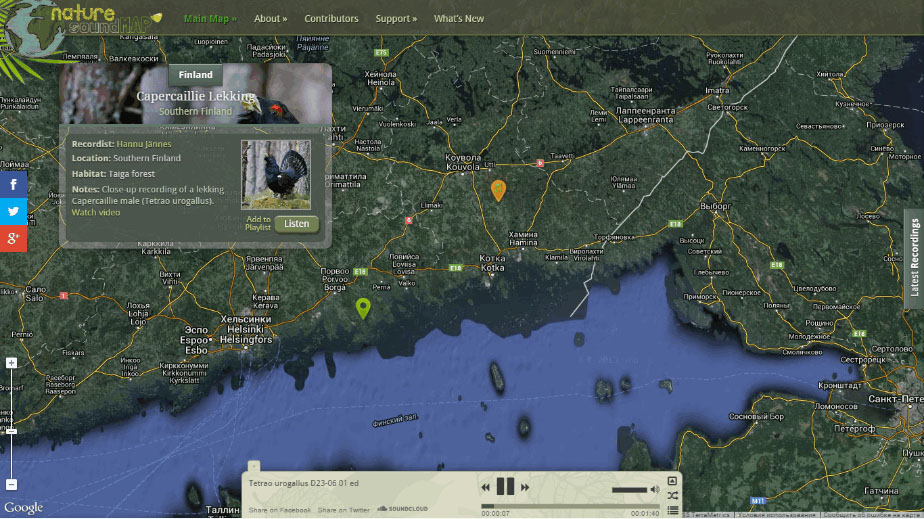Image resolution: width=924 pixels, height=519 pixels.
Task: Open the Watch video link
Action: [95, 212]
